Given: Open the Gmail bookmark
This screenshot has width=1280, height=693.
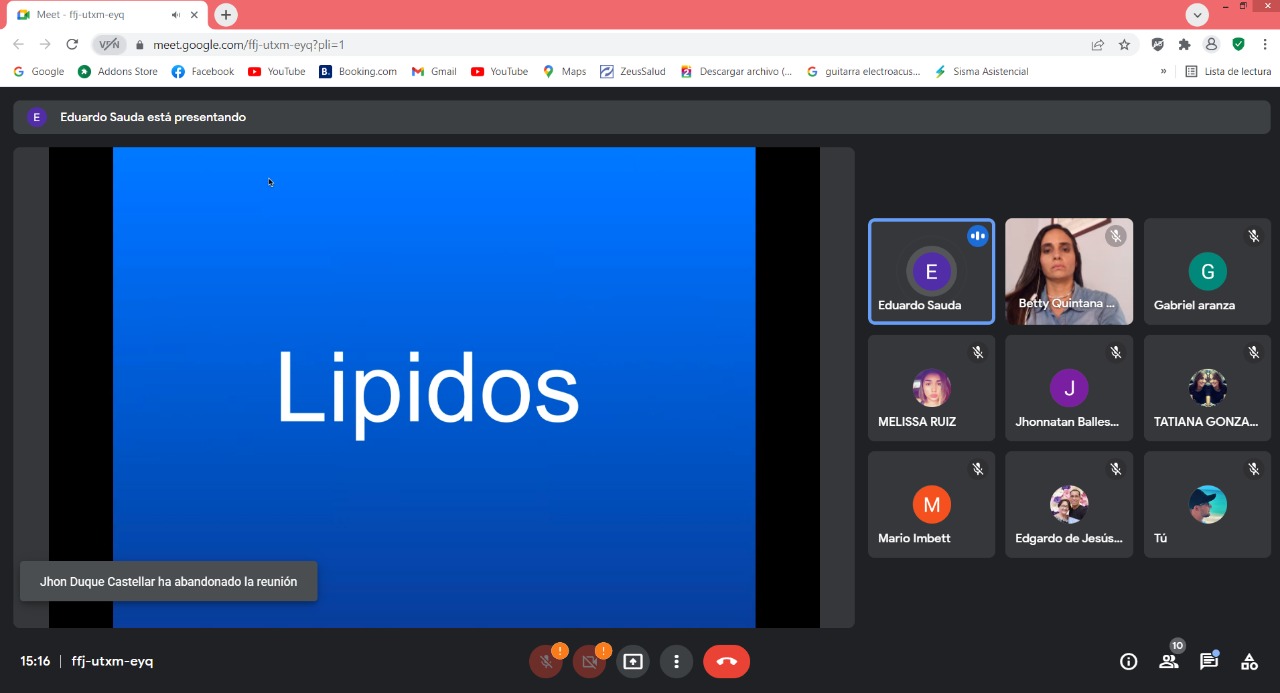Looking at the screenshot, I should (x=434, y=72).
